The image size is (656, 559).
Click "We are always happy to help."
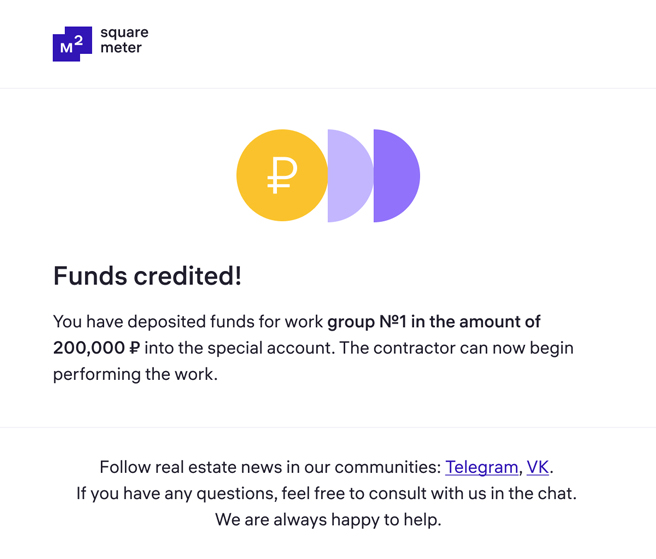click(x=328, y=520)
